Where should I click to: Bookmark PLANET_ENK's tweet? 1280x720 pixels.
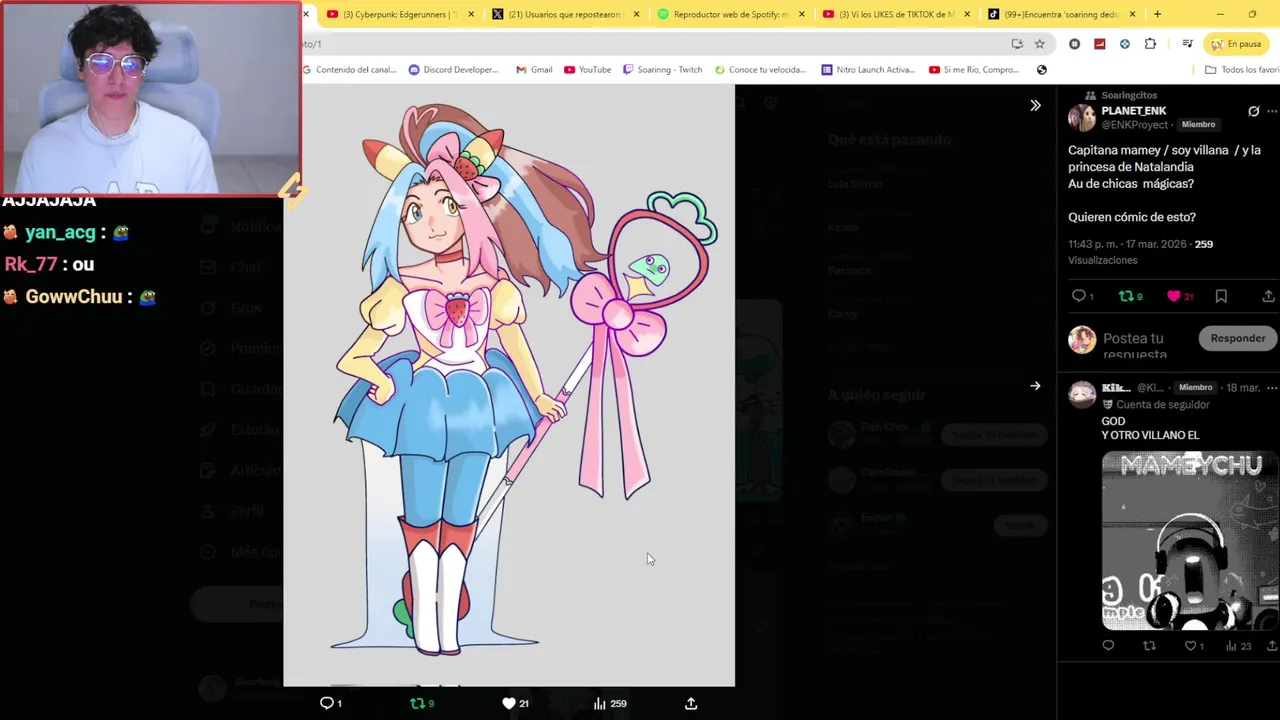coord(1221,296)
